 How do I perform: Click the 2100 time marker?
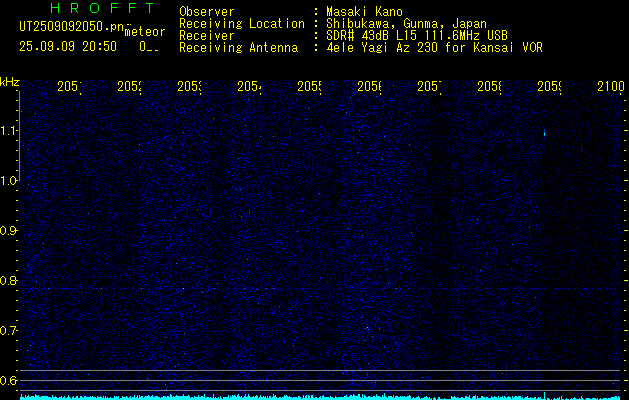pyautogui.click(x=611, y=86)
